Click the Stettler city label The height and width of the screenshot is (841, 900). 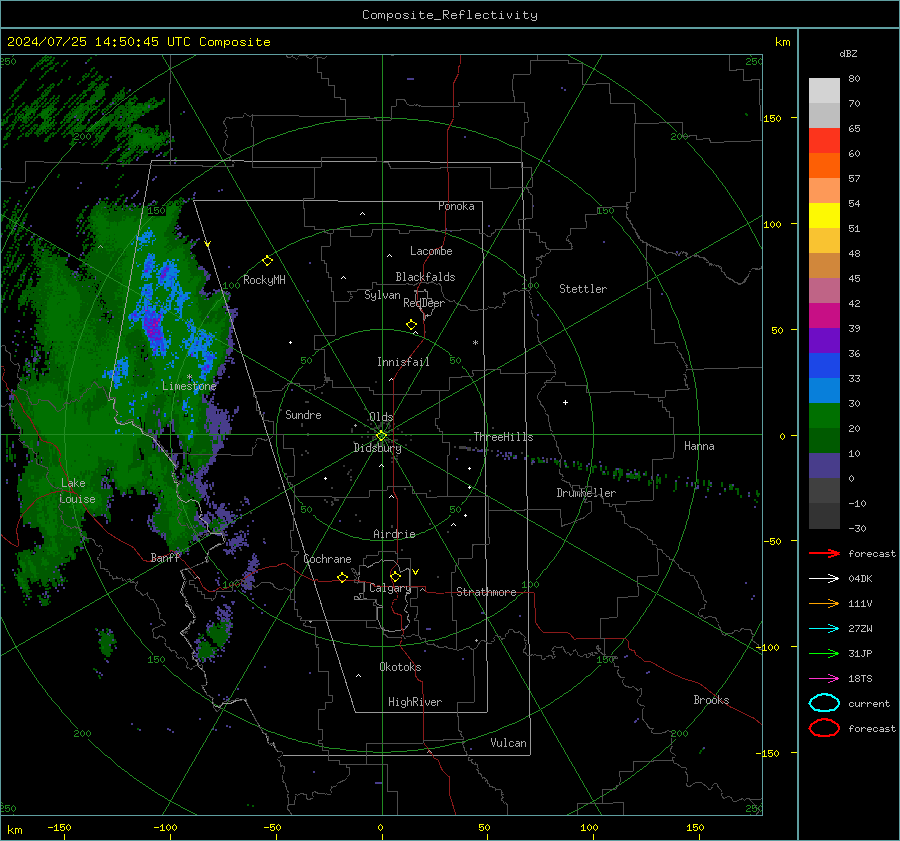(583, 289)
